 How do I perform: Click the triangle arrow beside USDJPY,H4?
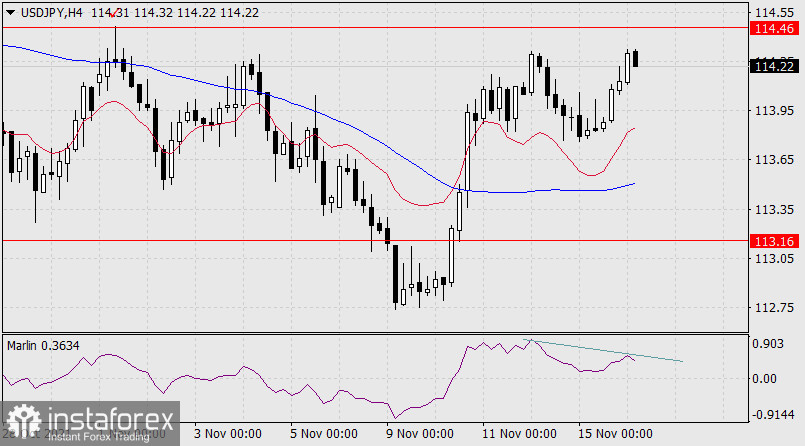[11, 11]
